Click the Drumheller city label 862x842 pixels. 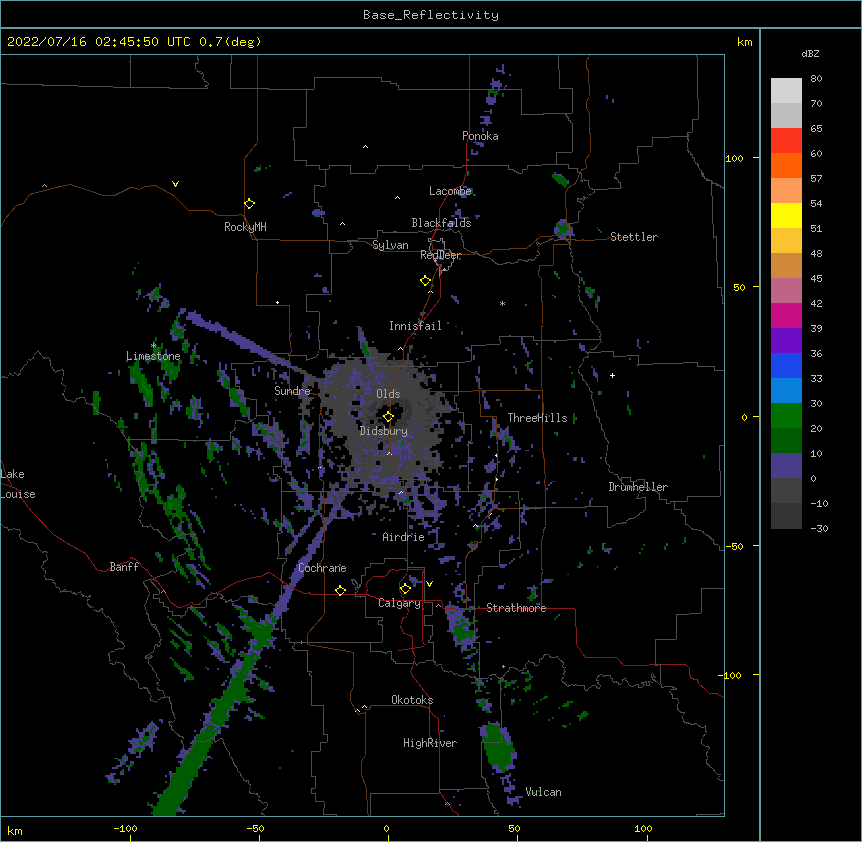638,487
